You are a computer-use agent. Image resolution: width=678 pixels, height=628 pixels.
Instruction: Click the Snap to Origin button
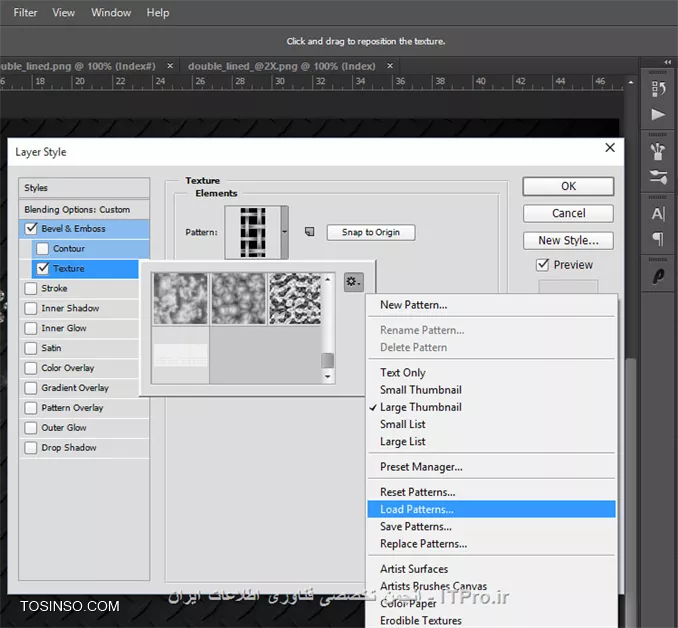[x=371, y=232]
